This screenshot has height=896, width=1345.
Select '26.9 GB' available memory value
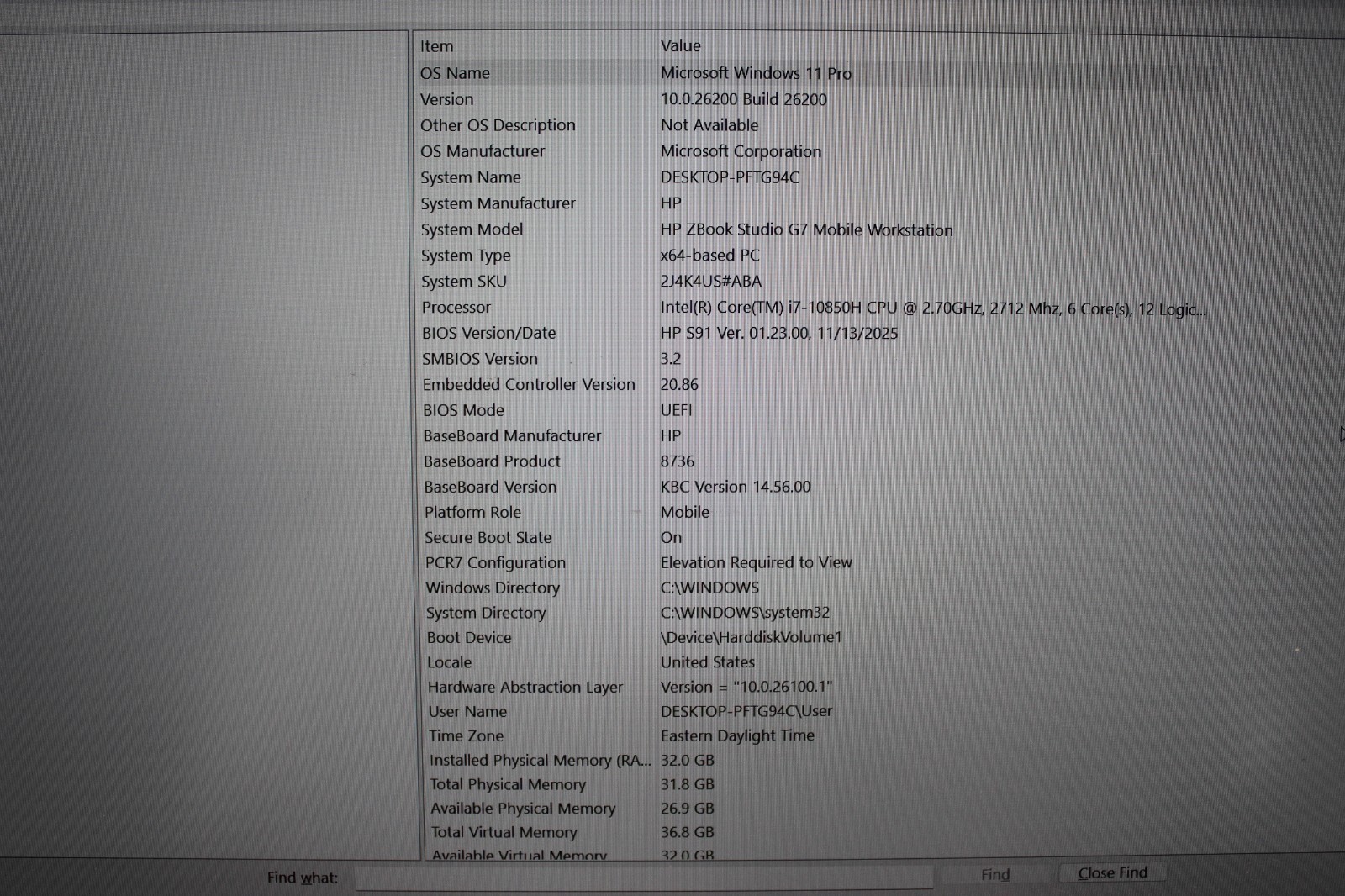click(687, 809)
